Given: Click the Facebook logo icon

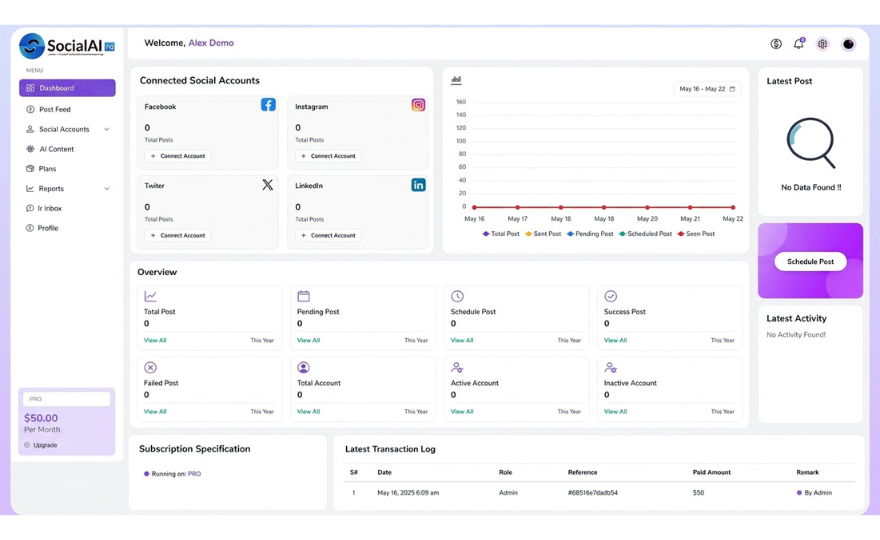Looking at the screenshot, I should coord(268,105).
